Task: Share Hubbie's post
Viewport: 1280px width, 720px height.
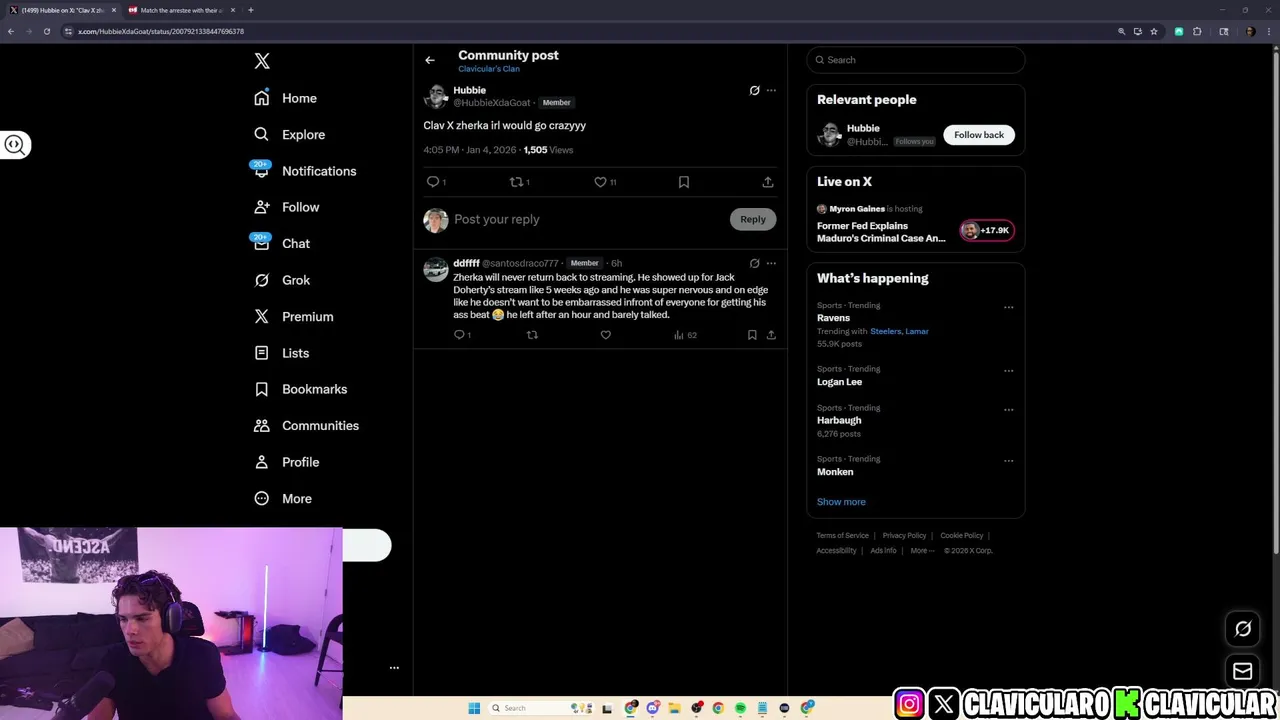Action: (768, 182)
